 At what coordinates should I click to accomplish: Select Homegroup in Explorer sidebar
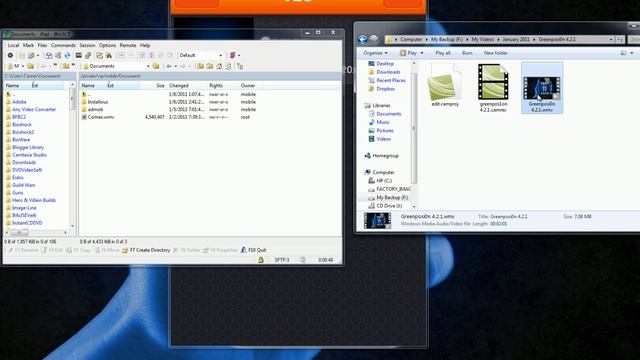click(382, 156)
